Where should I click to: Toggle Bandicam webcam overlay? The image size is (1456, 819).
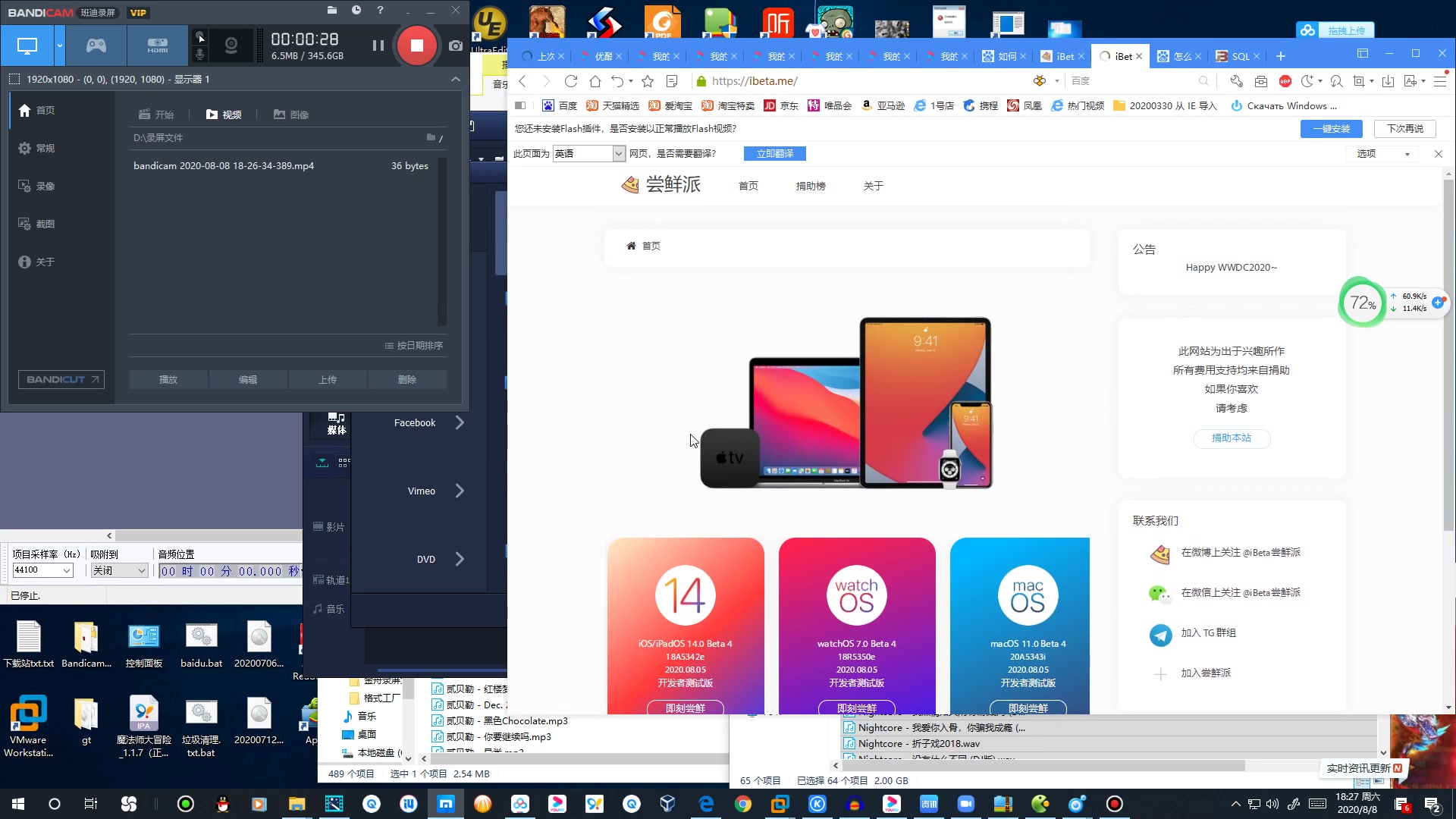(231, 45)
